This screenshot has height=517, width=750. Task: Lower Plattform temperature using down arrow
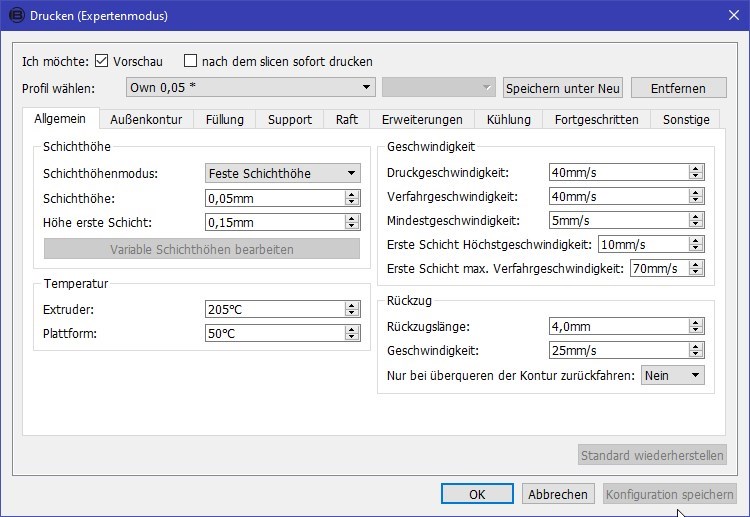(x=352, y=338)
